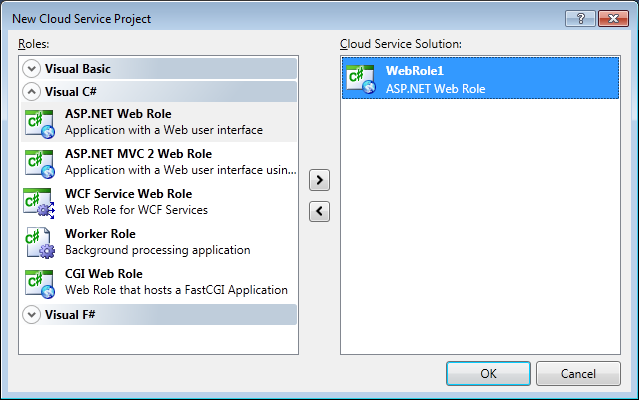Remove role with left arrow button
The width and height of the screenshot is (639, 400).
click(x=319, y=210)
